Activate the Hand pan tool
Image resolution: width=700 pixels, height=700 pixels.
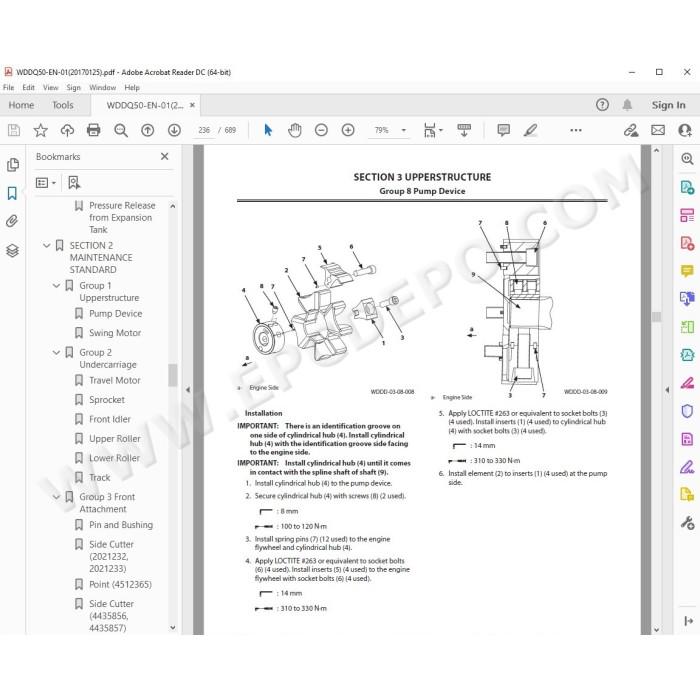pyautogui.click(x=295, y=130)
